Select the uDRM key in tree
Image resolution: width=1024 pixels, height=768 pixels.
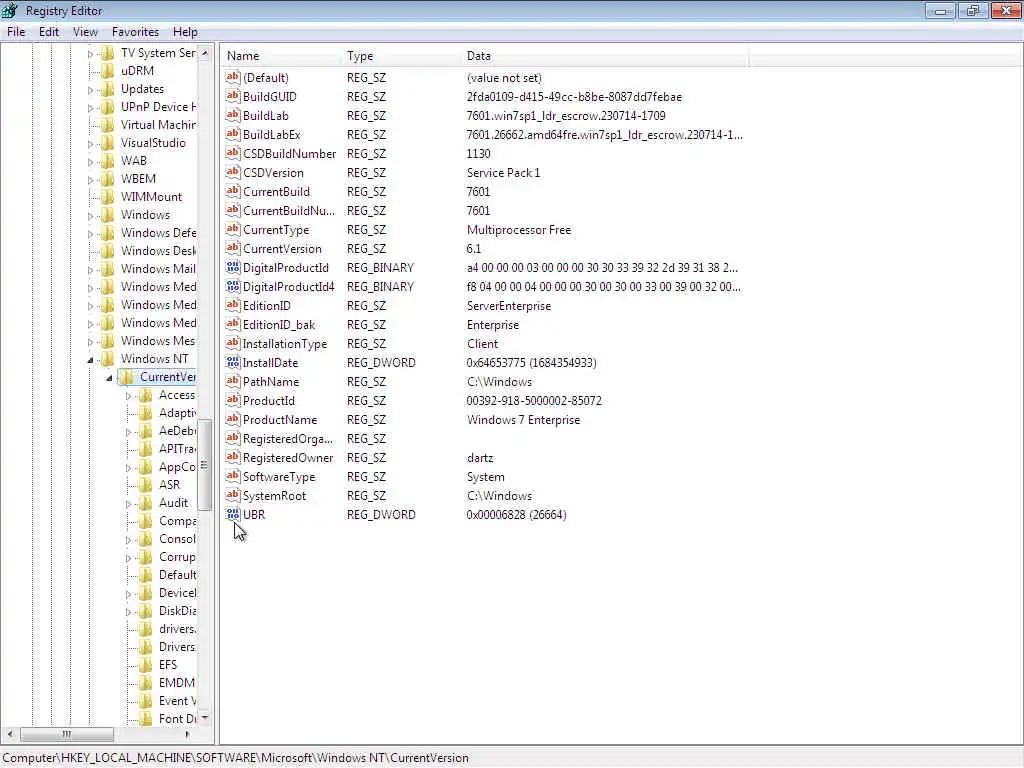pyautogui.click(x=137, y=71)
